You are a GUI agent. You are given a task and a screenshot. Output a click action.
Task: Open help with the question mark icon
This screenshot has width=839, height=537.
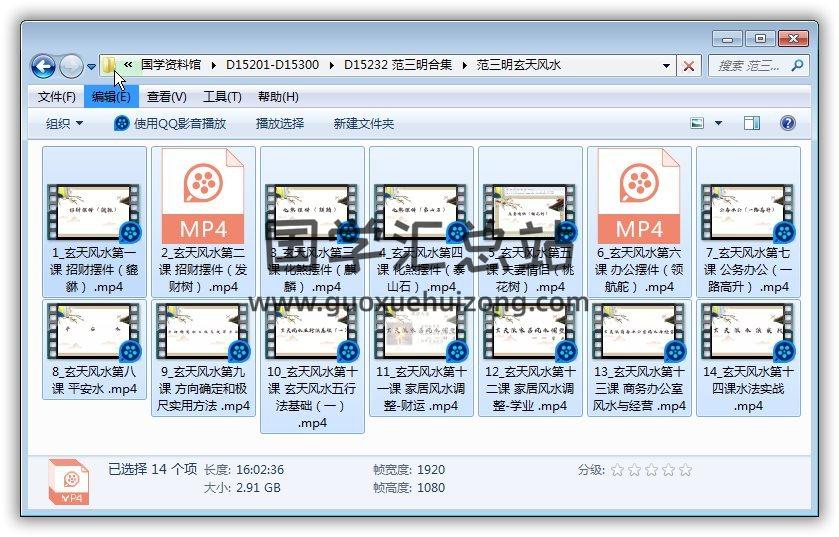click(x=788, y=124)
